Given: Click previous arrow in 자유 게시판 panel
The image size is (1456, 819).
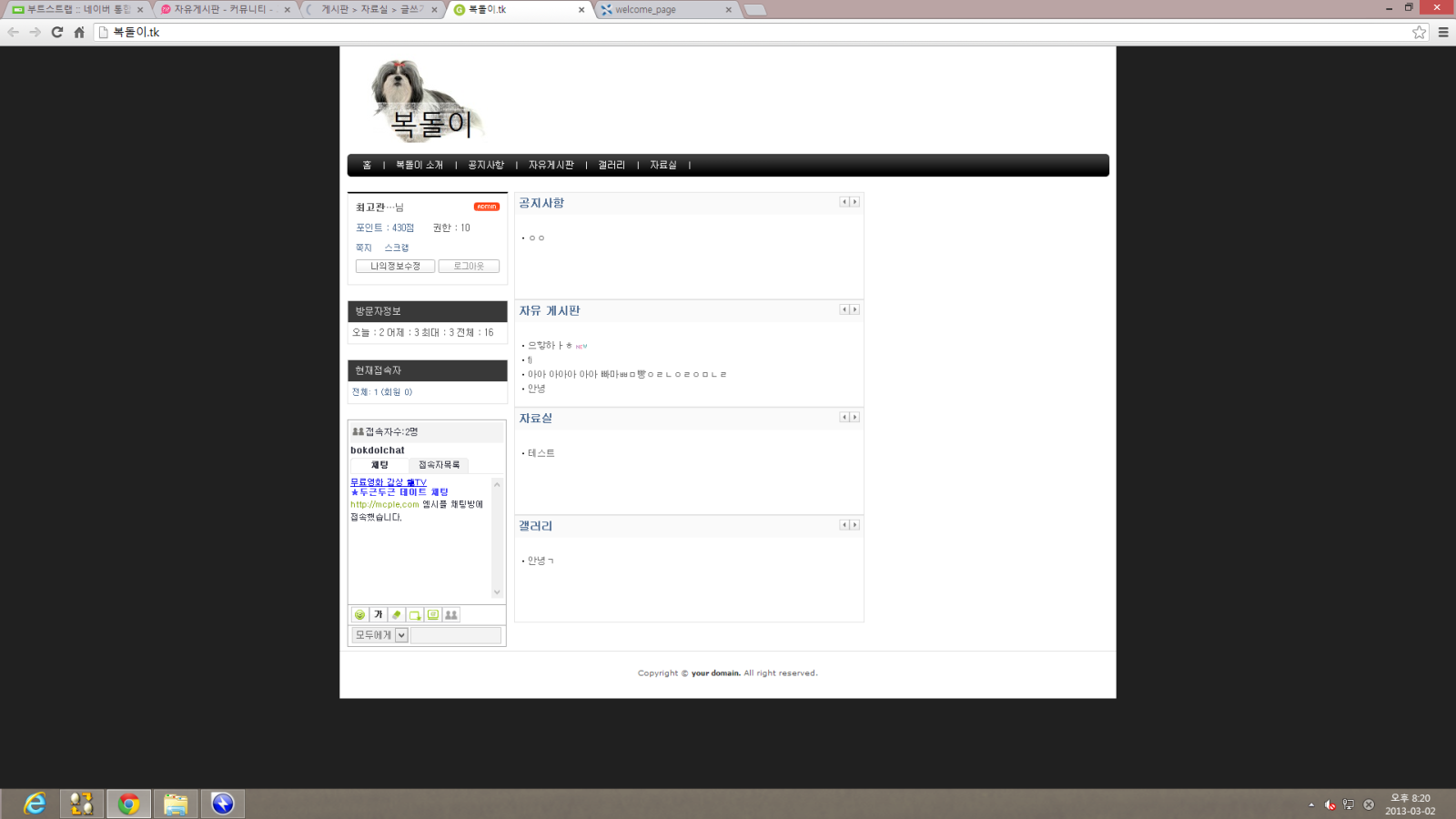Looking at the screenshot, I should pos(844,309).
